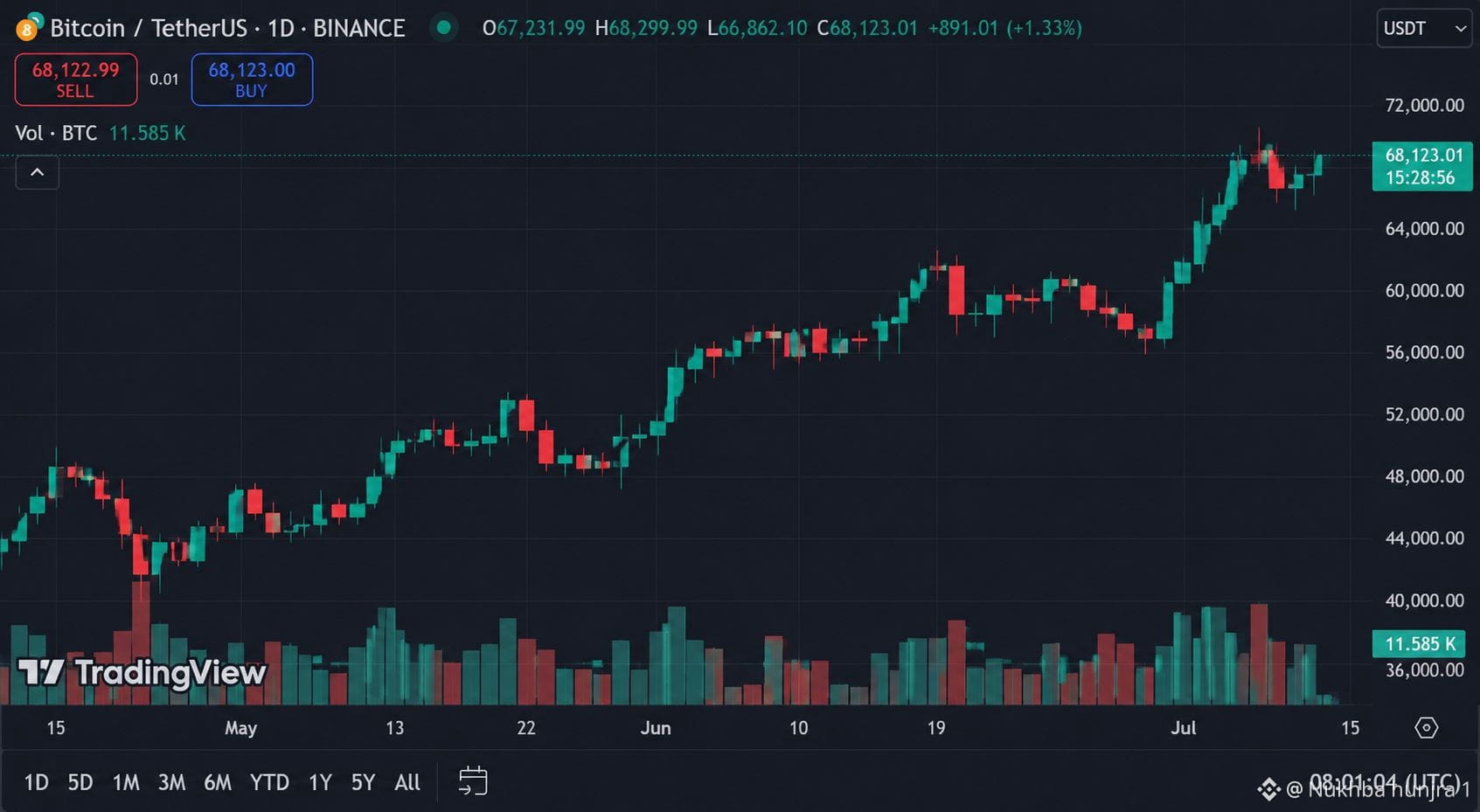Click the Jul date axis label

(1184, 728)
